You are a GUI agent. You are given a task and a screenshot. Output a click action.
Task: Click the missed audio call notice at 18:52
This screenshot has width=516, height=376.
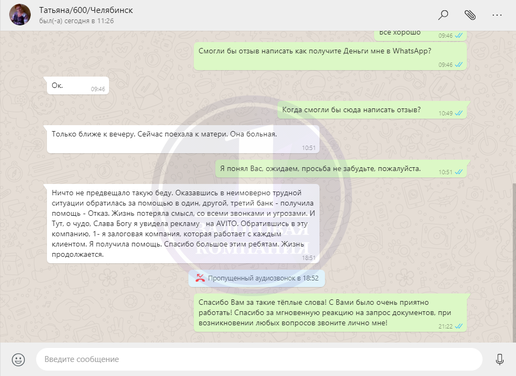coord(256,278)
